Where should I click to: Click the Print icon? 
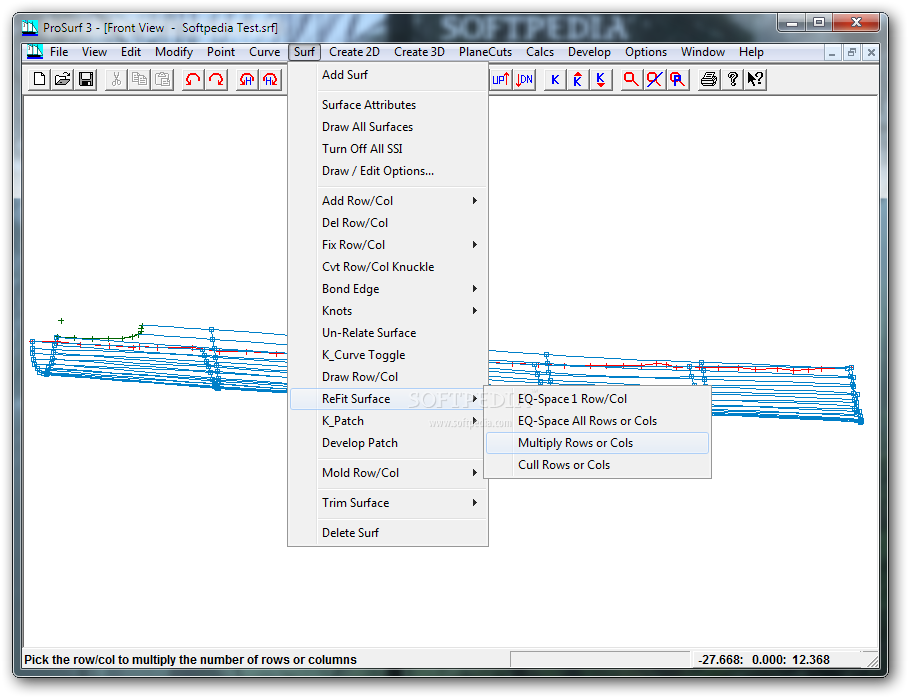coord(708,79)
